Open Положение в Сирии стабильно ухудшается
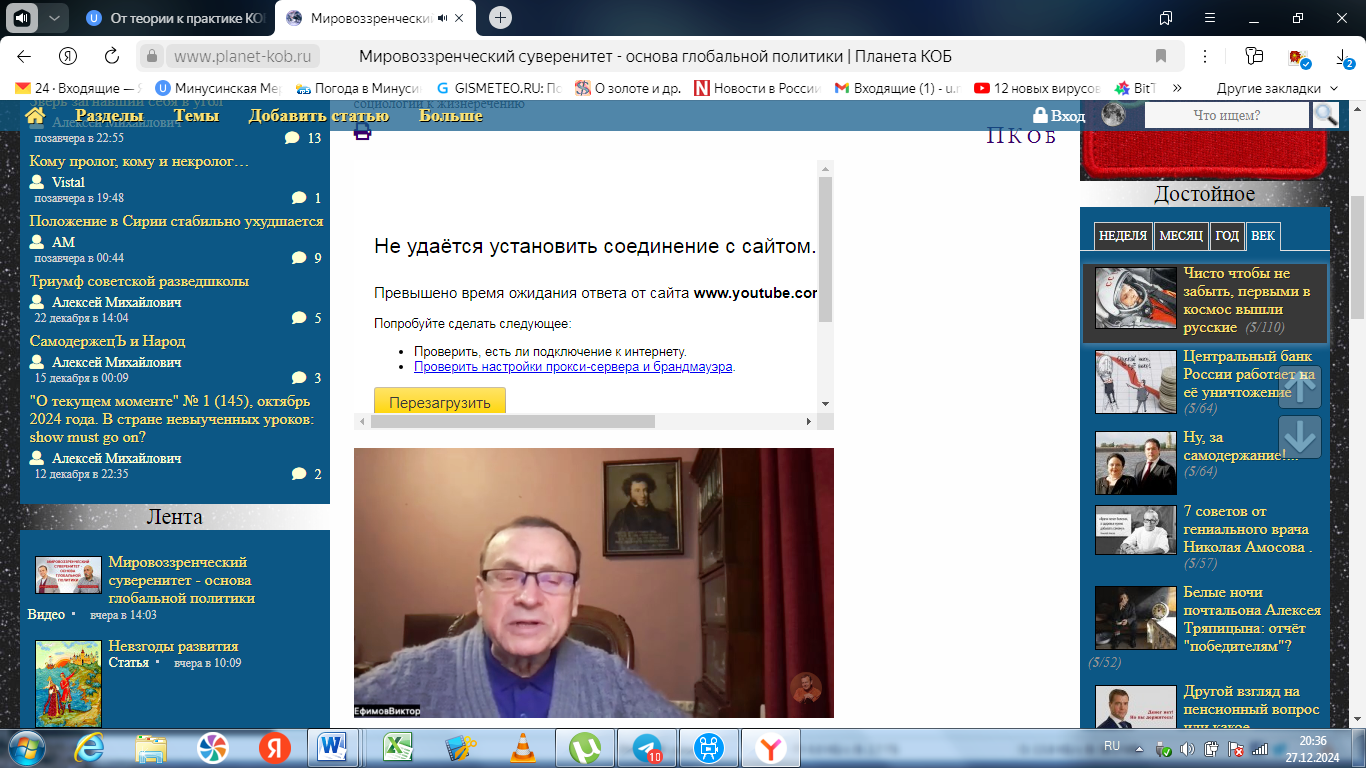The width and height of the screenshot is (1366, 768). tap(177, 221)
